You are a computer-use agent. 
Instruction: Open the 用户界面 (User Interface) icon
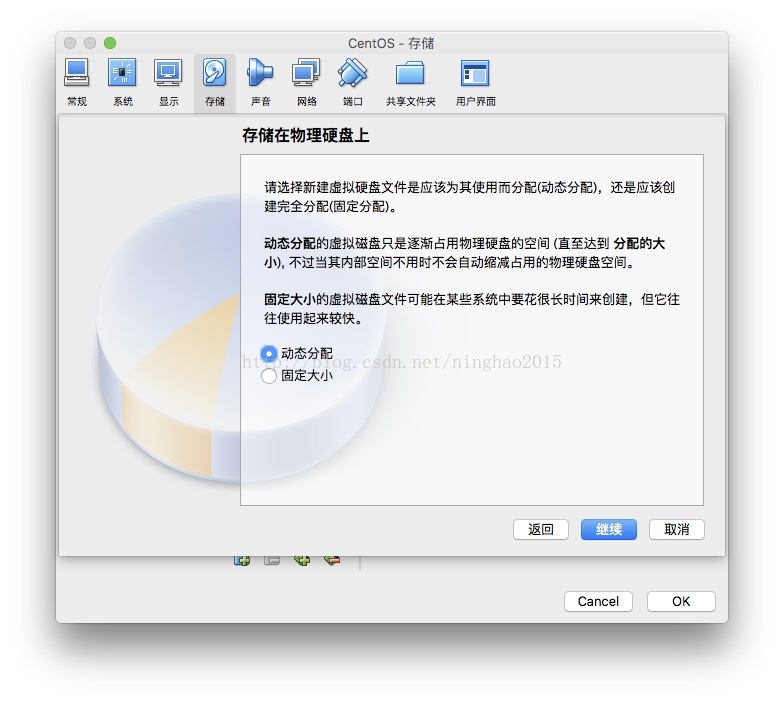point(475,74)
